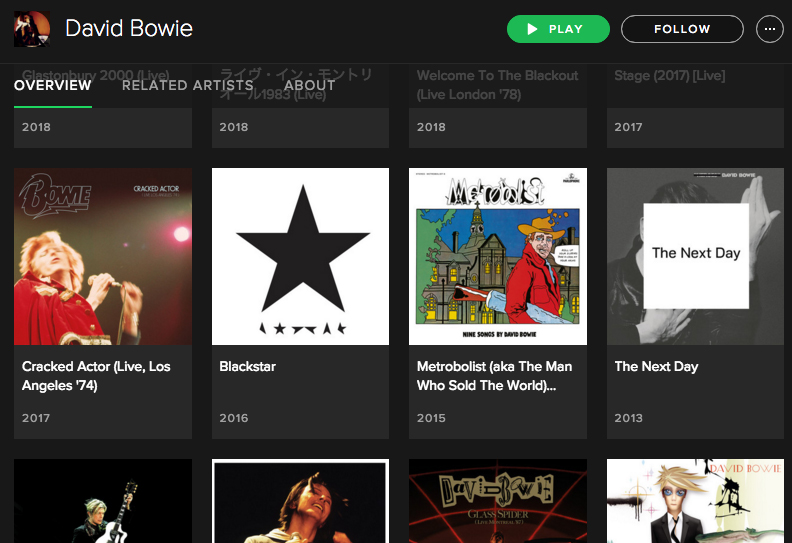Viewport: 792px width, 543px height.
Task: Click the green Play button
Action: [558, 29]
